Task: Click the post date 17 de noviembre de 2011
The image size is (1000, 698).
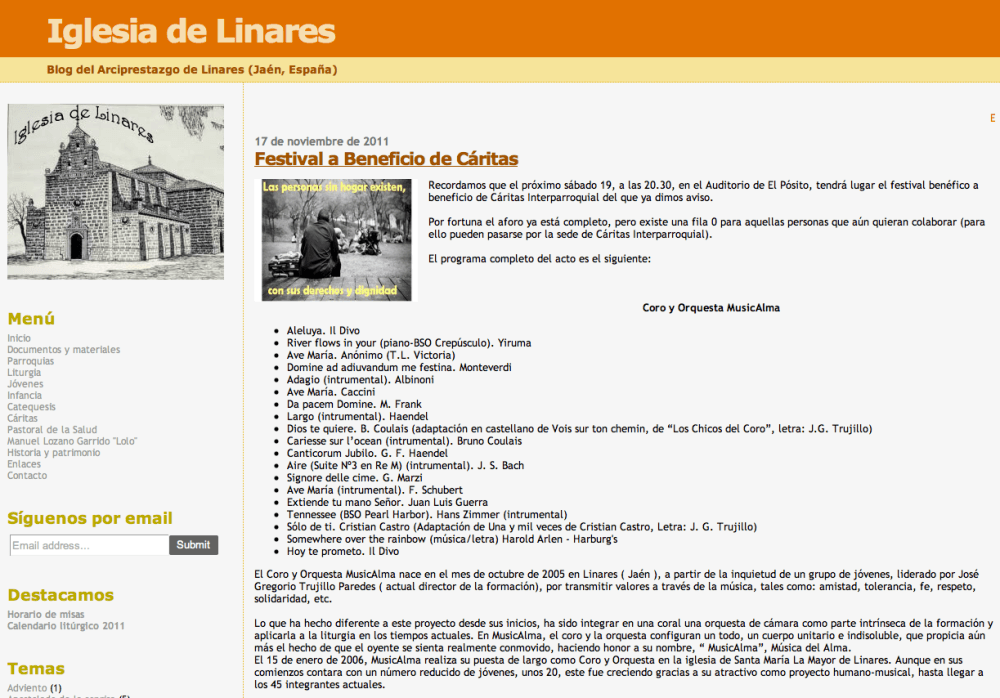Action: coord(321,141)
